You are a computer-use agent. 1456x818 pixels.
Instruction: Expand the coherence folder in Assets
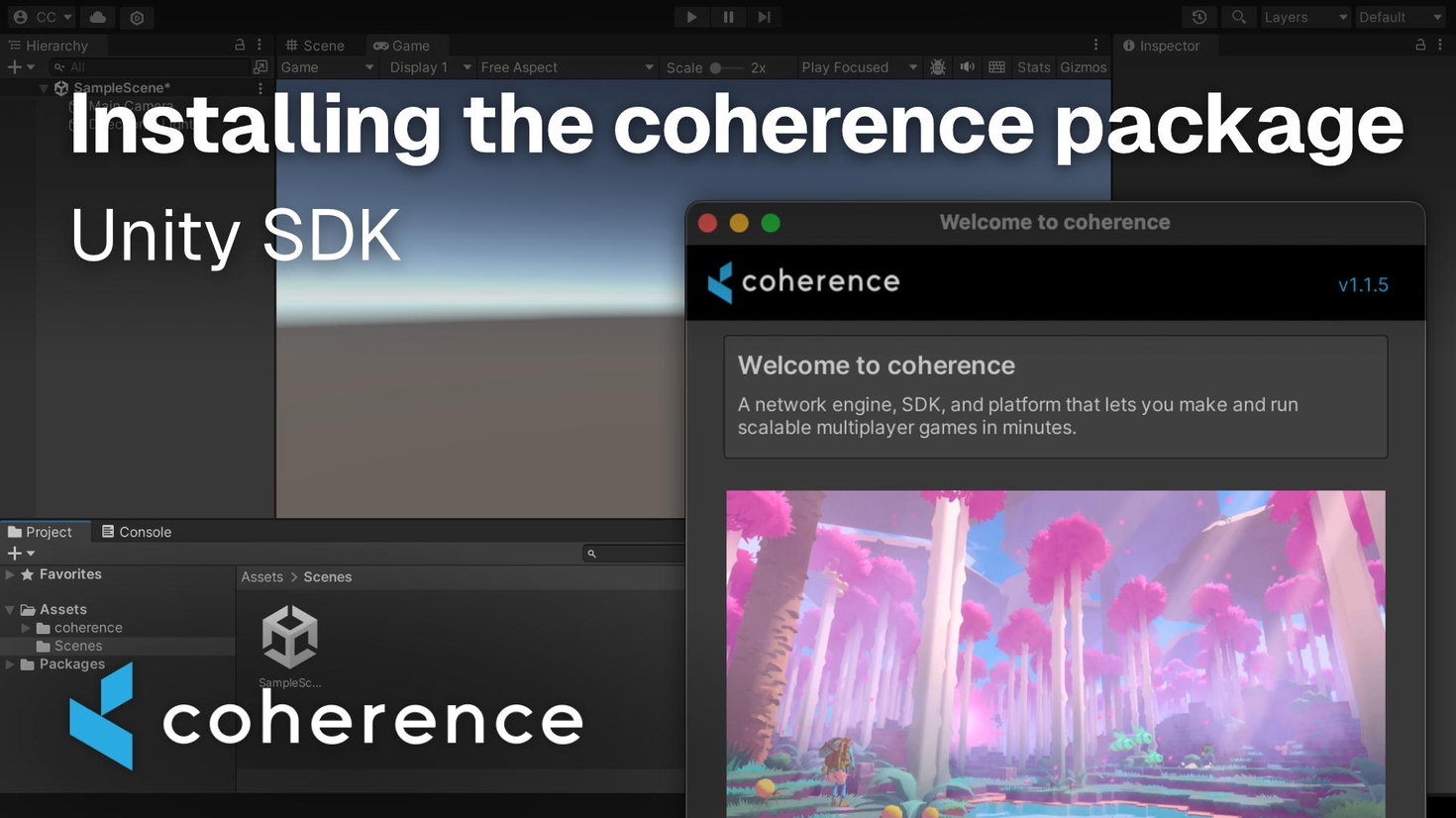tap(27, 628)
